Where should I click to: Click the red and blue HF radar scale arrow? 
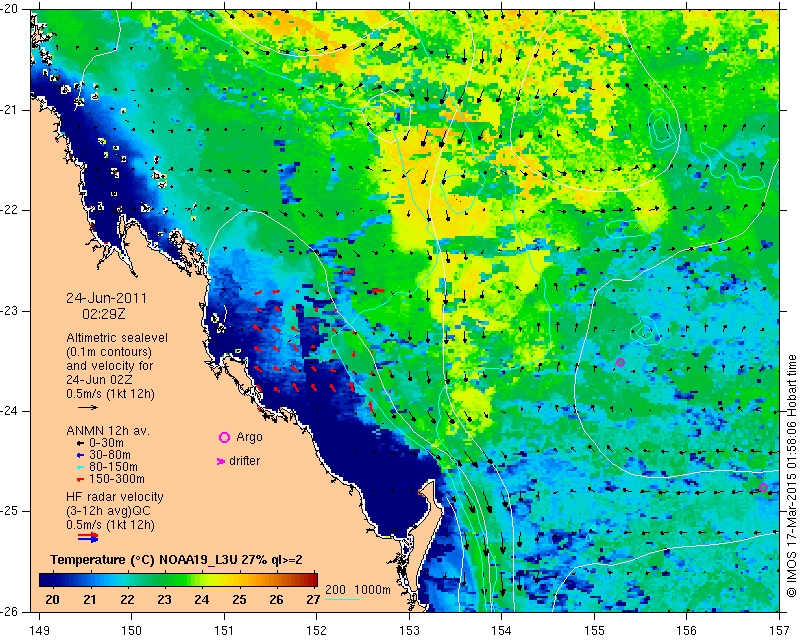point(88,537)
